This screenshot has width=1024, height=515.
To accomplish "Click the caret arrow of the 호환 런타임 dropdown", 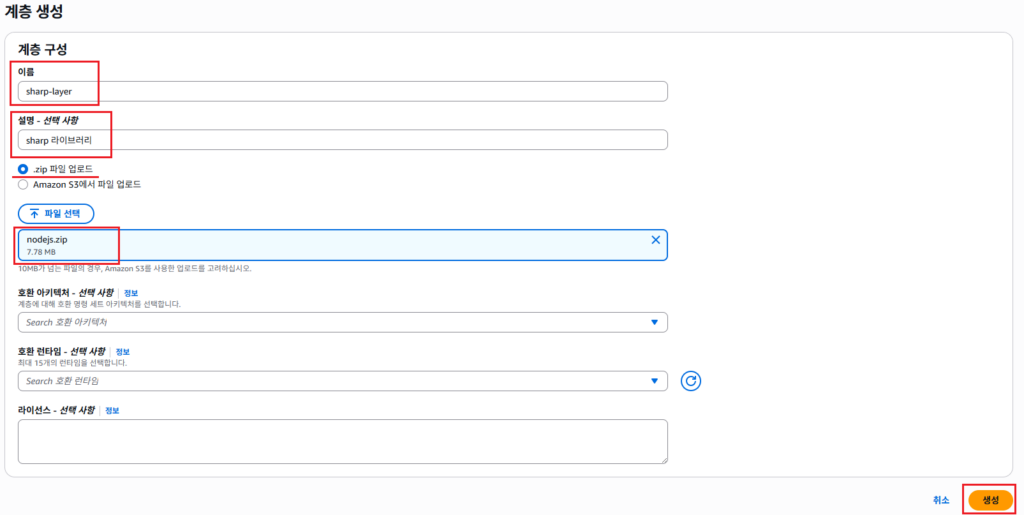I will coord(655,381).
